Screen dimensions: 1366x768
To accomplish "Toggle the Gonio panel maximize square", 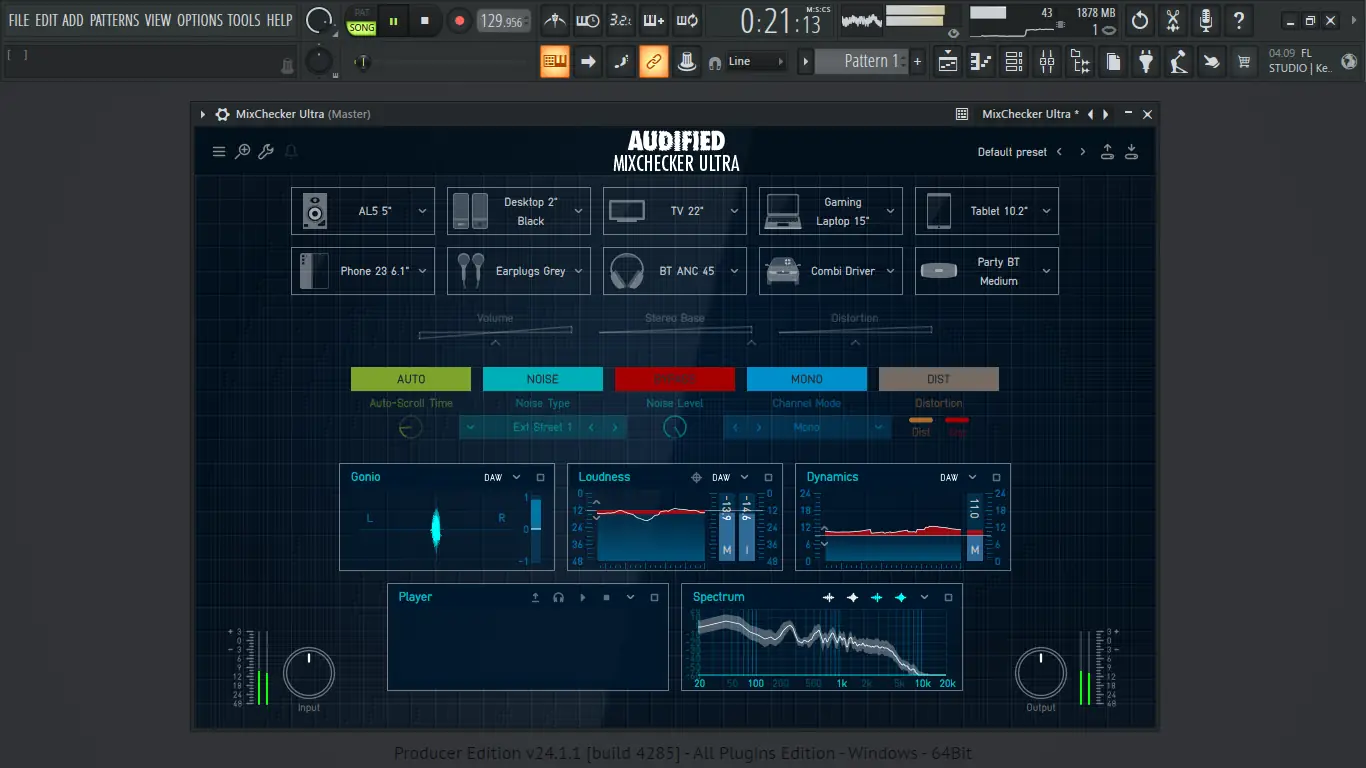I will tap(540, 478).
